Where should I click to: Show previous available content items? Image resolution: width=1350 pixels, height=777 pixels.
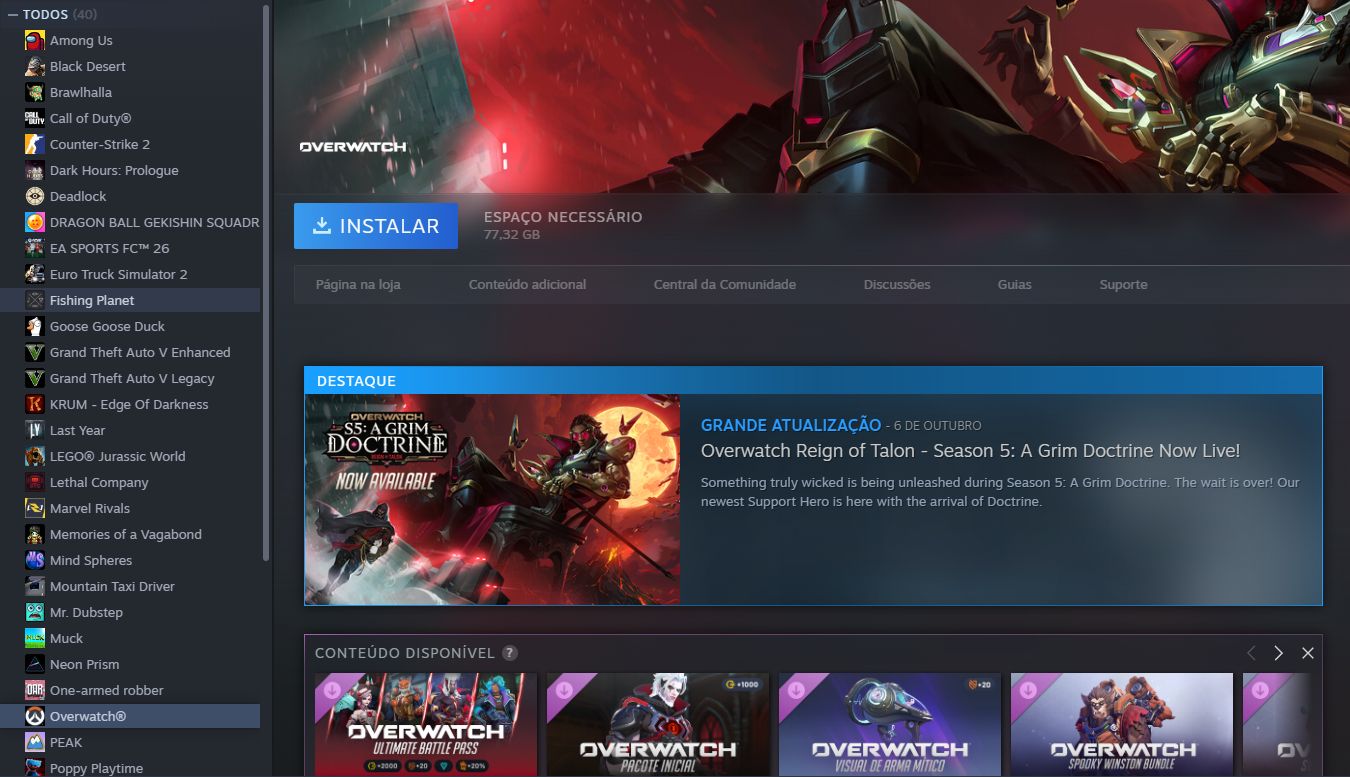[1250, 653]
